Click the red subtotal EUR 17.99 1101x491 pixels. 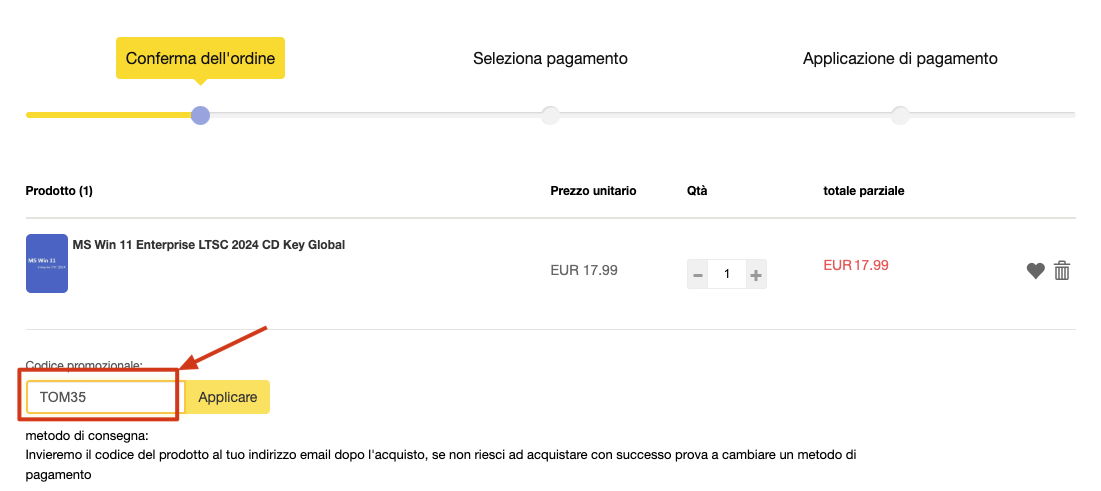pos(855,265)
